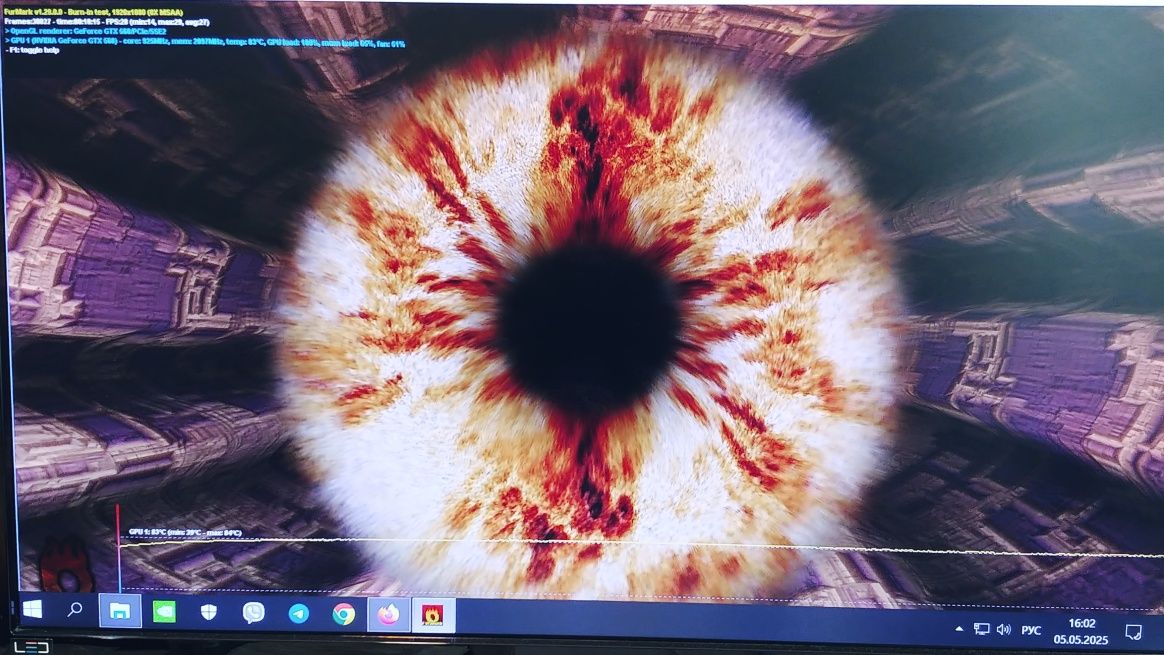Open File Explorer from the taskbar
This screenshot has width=1164, height=655.
(x=120, y=611)
